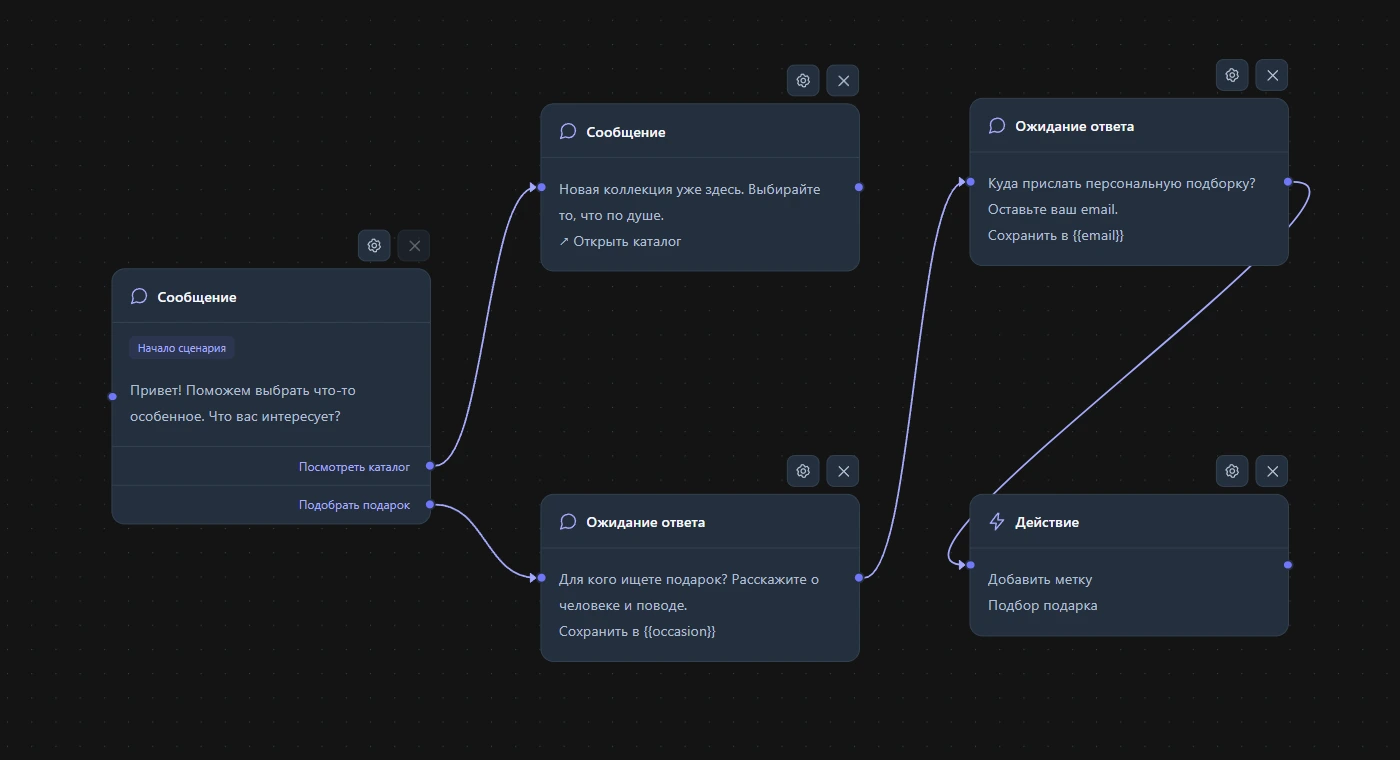The height and width of the screenshot is (760, 1400).
Task: Remove the email answer-wait node
Action: (1272, 75)
